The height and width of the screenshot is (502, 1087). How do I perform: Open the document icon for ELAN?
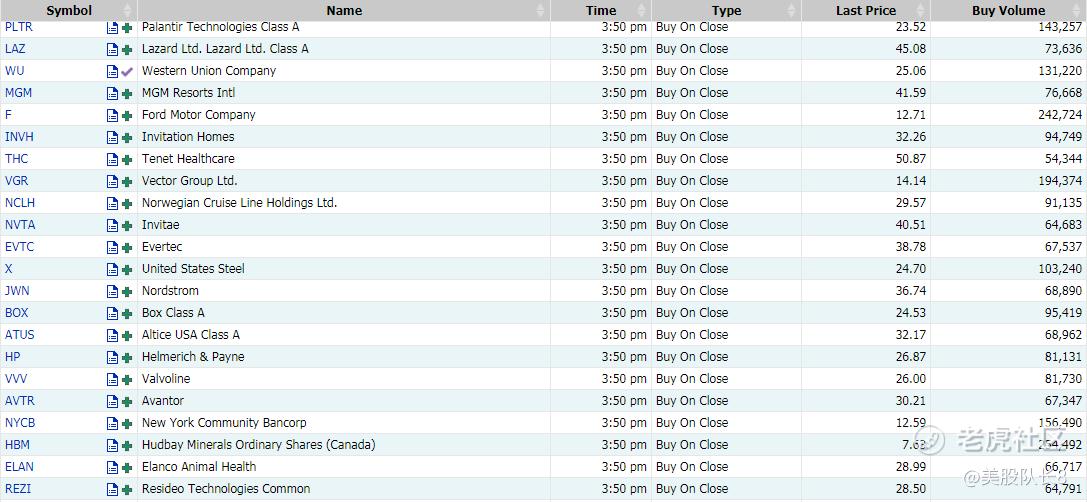(112, 468)
